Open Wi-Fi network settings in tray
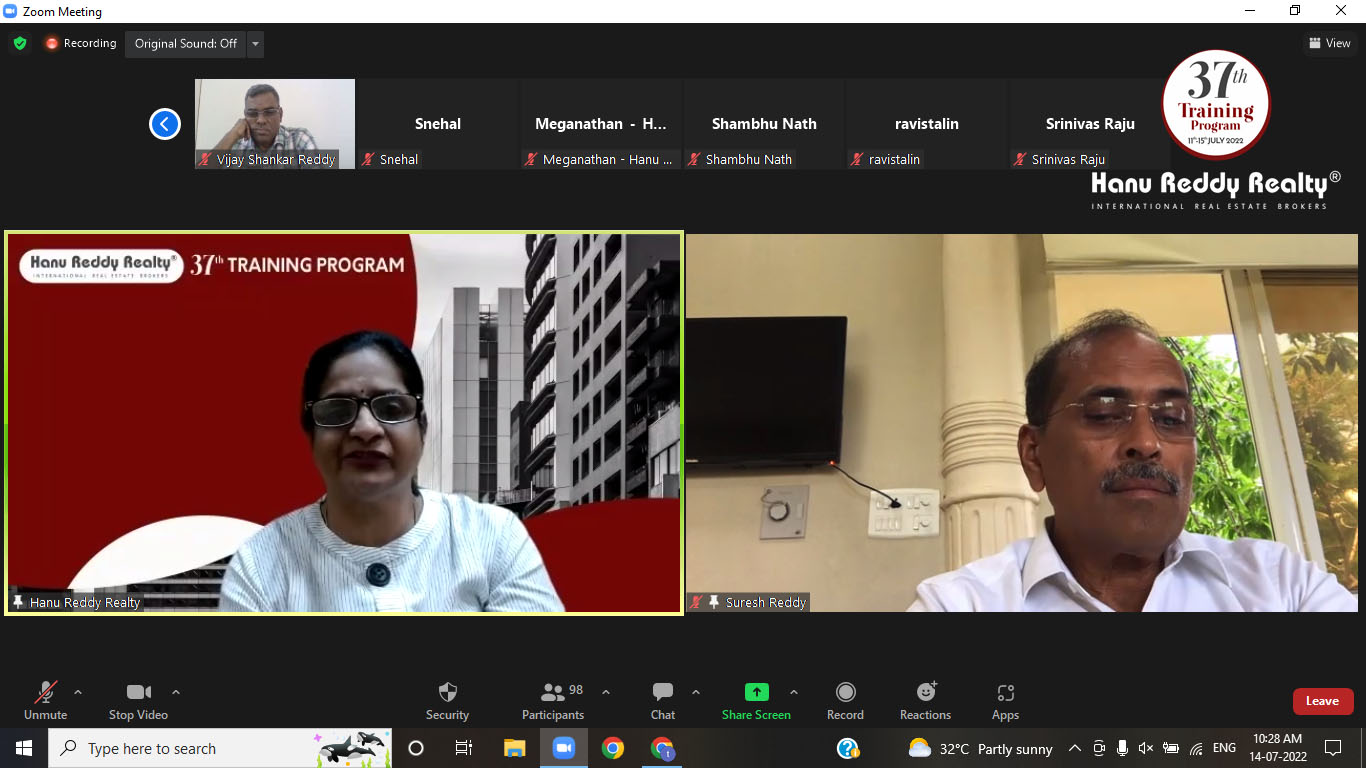The image size is (1366, 768). pos(1196,748)
